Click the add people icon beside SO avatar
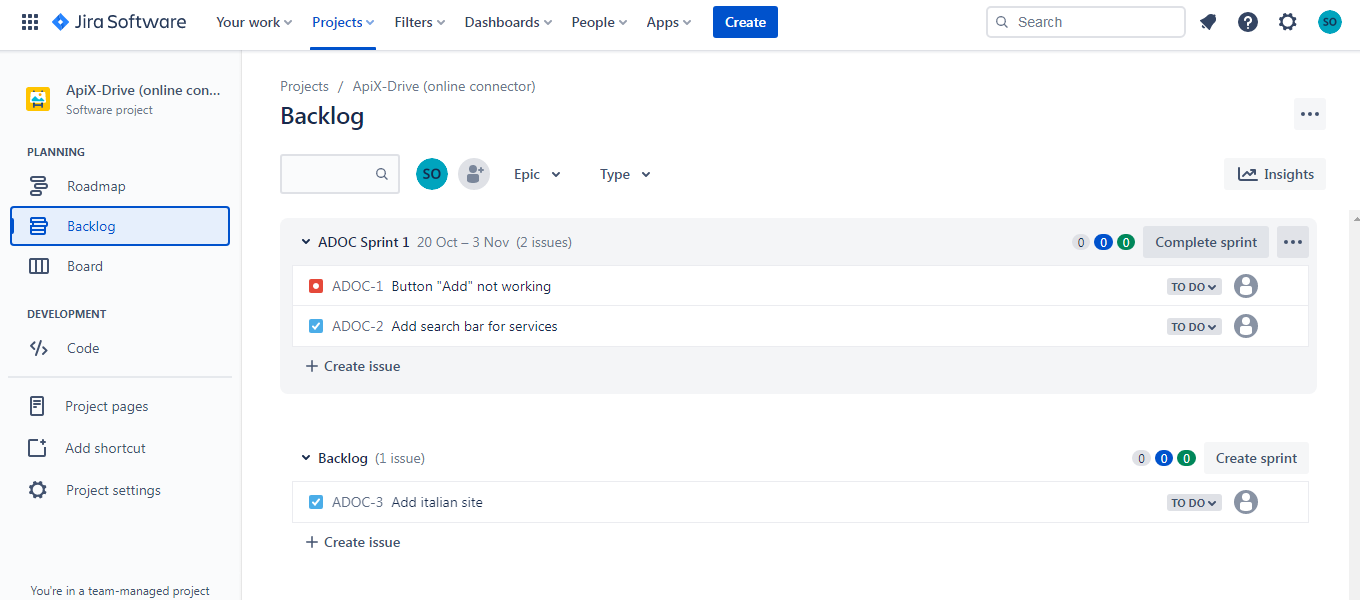Viewport: 1360px width, 600px height. pos(473,174)
